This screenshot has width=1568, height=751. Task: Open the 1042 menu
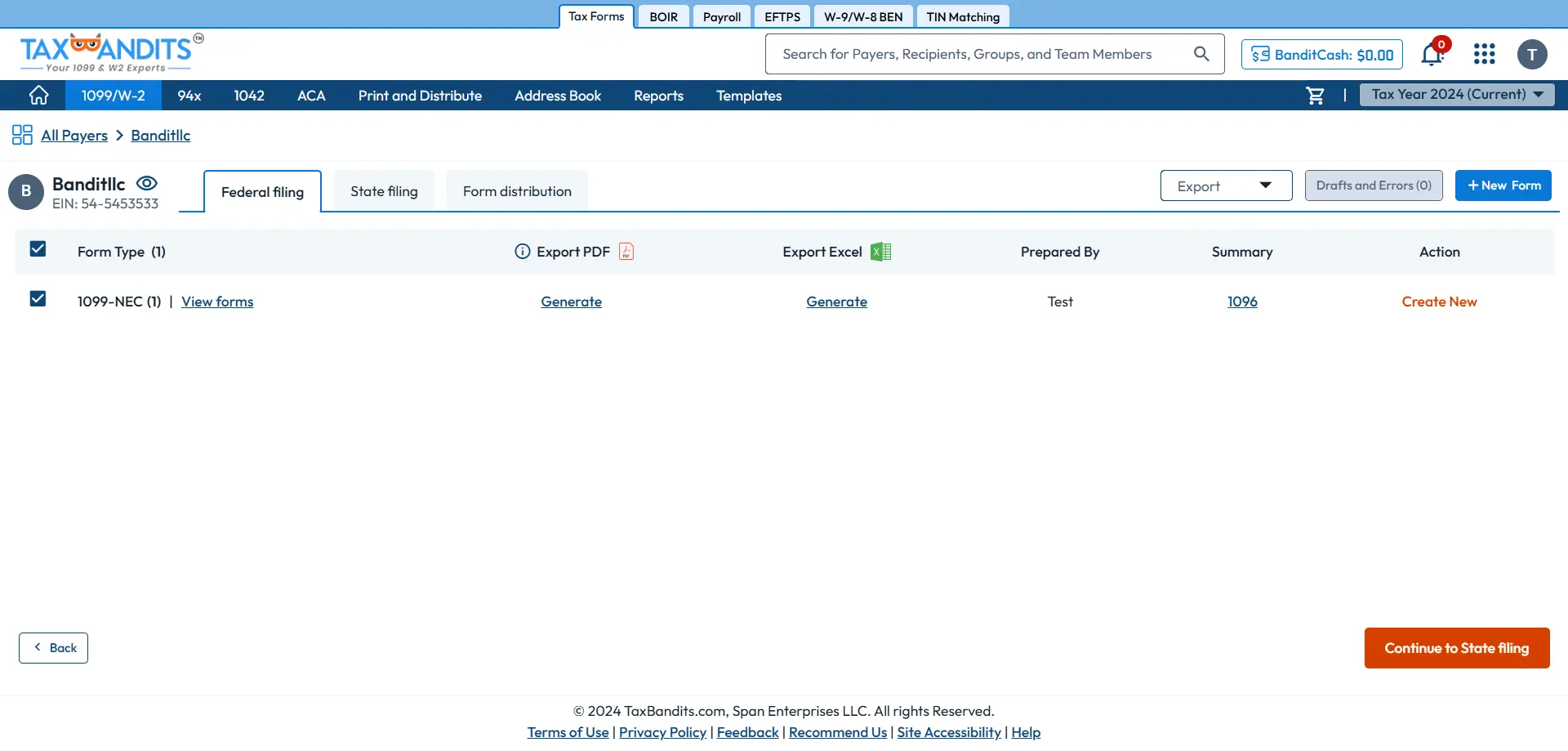(249, 96)
